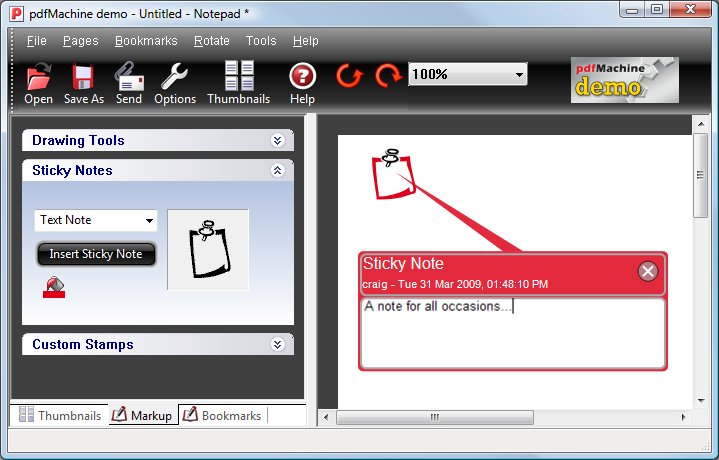Rotate page clockwise
The width and height of the screenshot is (719, 460).
pyautogui.click(x=388, y=76)
